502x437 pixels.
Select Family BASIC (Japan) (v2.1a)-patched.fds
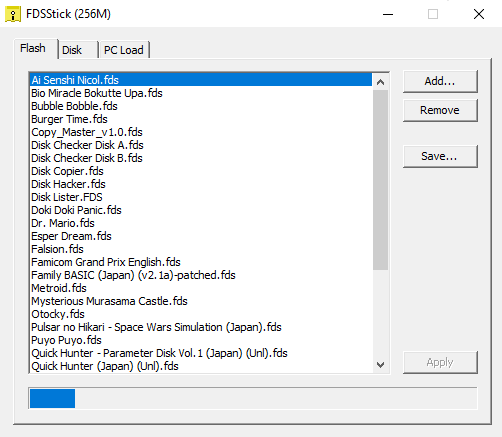click(201, 275)
